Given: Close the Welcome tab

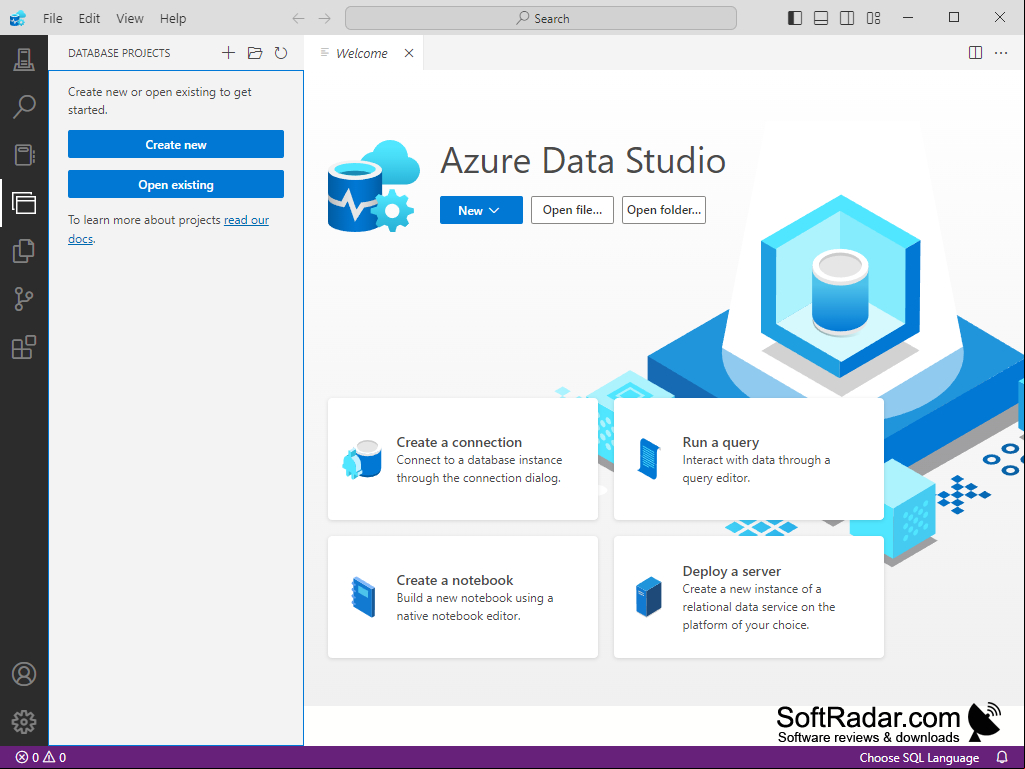Looking at the screenshot, I should pos(409,53).
